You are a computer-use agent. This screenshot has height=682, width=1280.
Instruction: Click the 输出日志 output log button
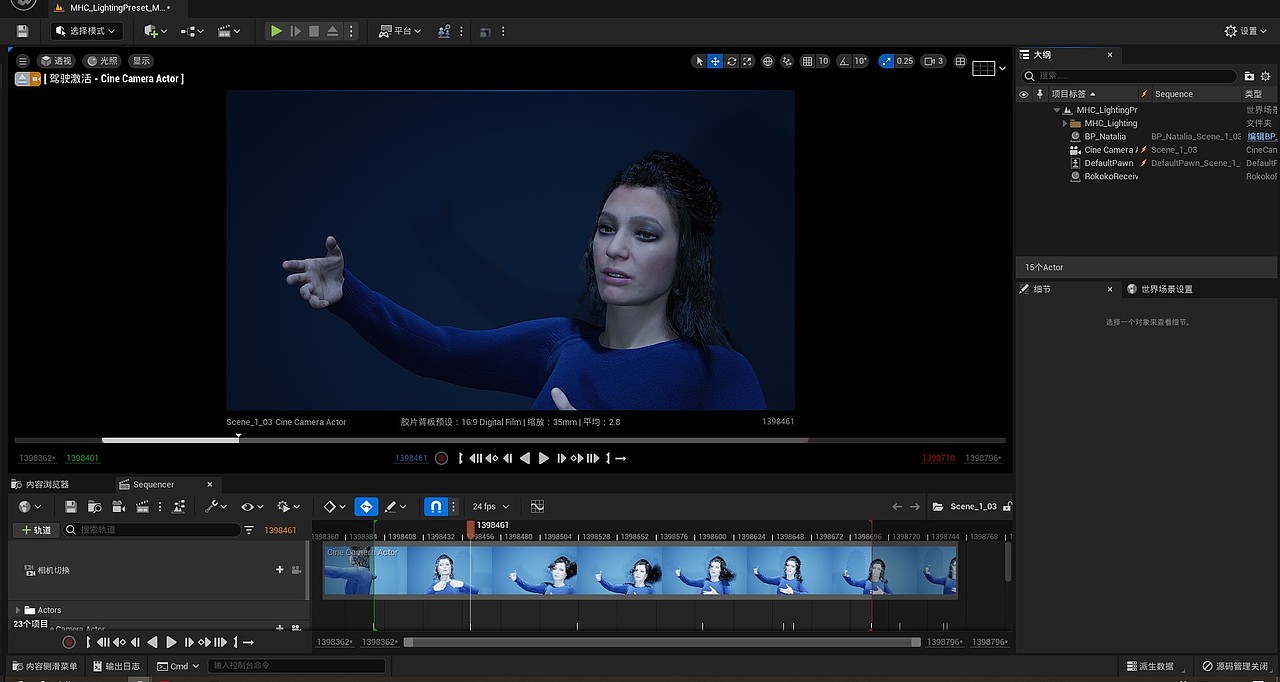pyautogui.click(x=117, y=666)
